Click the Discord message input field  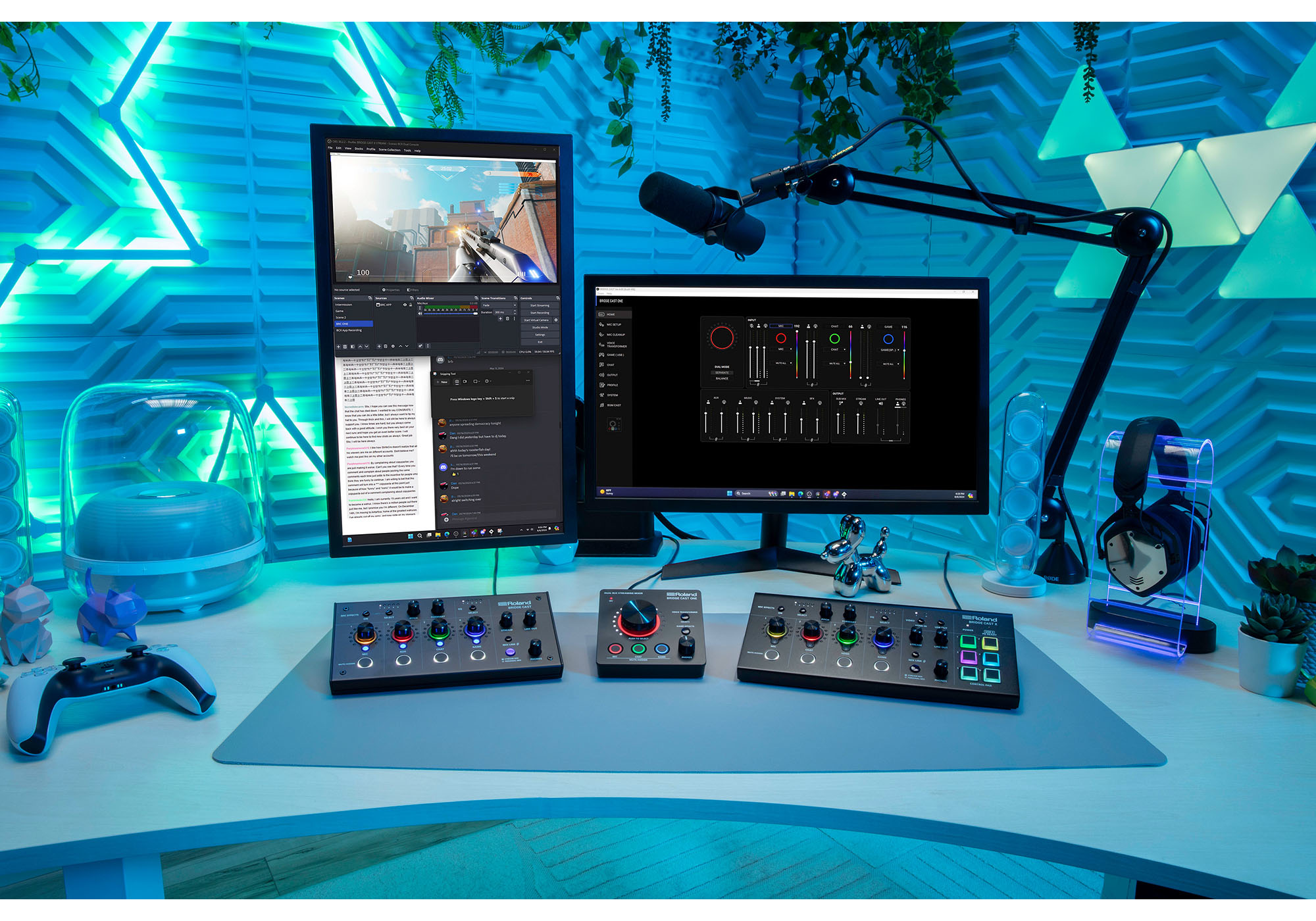500,519
